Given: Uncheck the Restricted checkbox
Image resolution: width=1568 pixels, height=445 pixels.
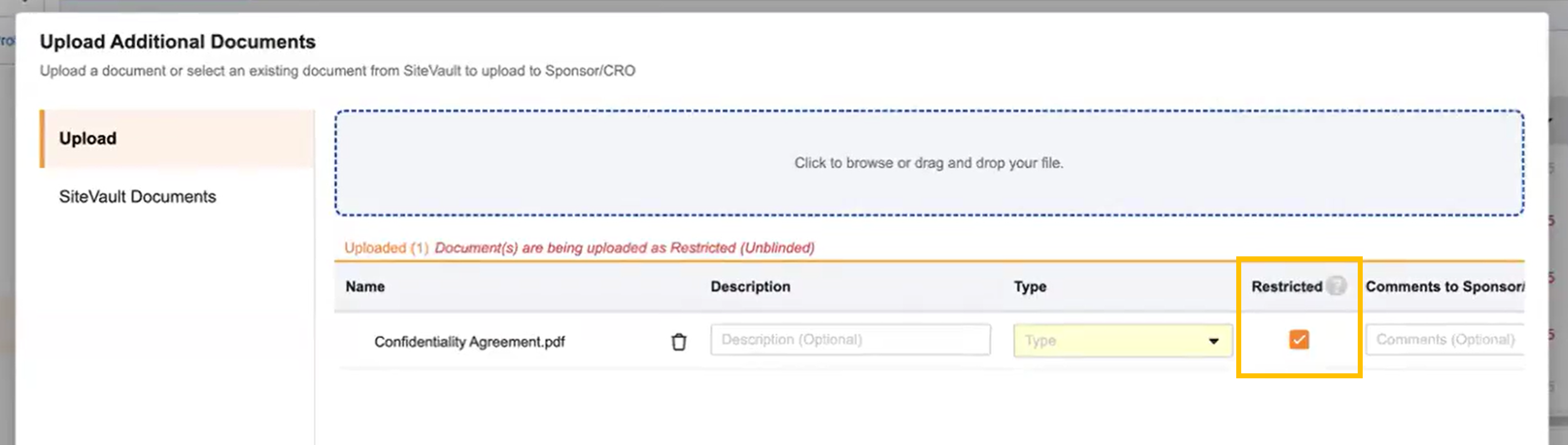Looking at the screenshot, I should tap(1298, 340).
